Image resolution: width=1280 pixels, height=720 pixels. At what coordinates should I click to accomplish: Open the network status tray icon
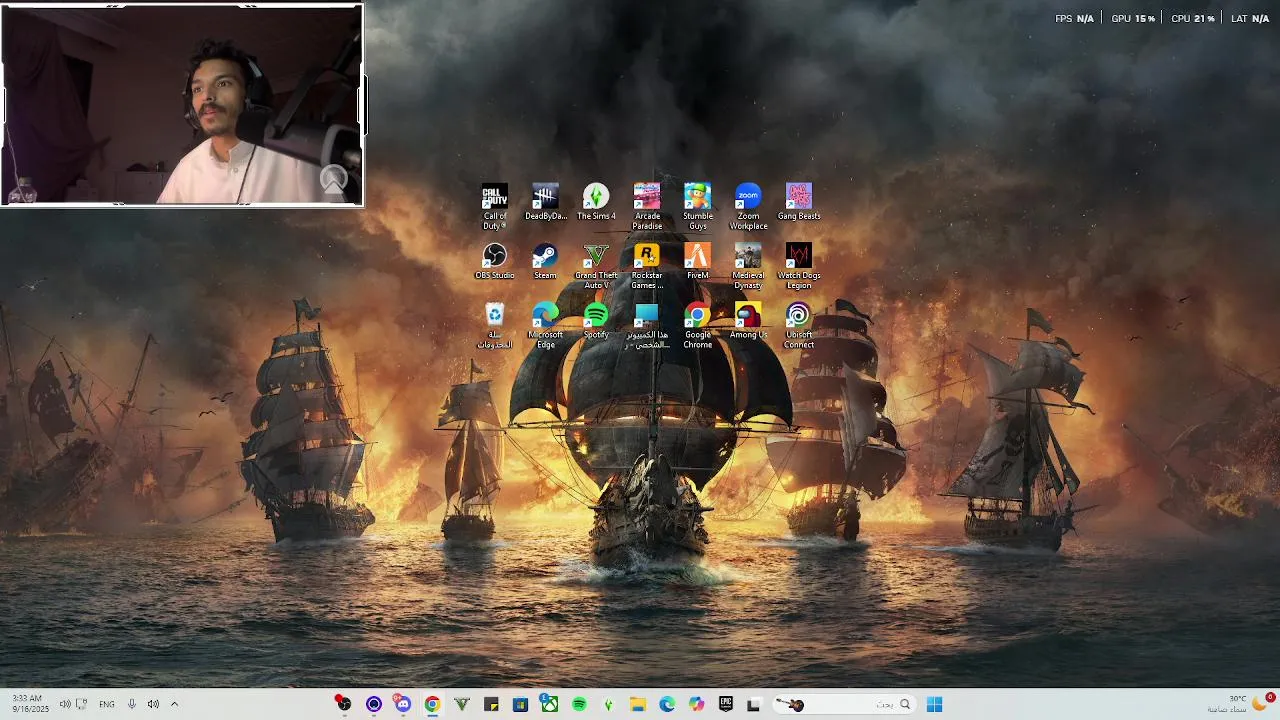pyautogui.click(x=82, y=704)
